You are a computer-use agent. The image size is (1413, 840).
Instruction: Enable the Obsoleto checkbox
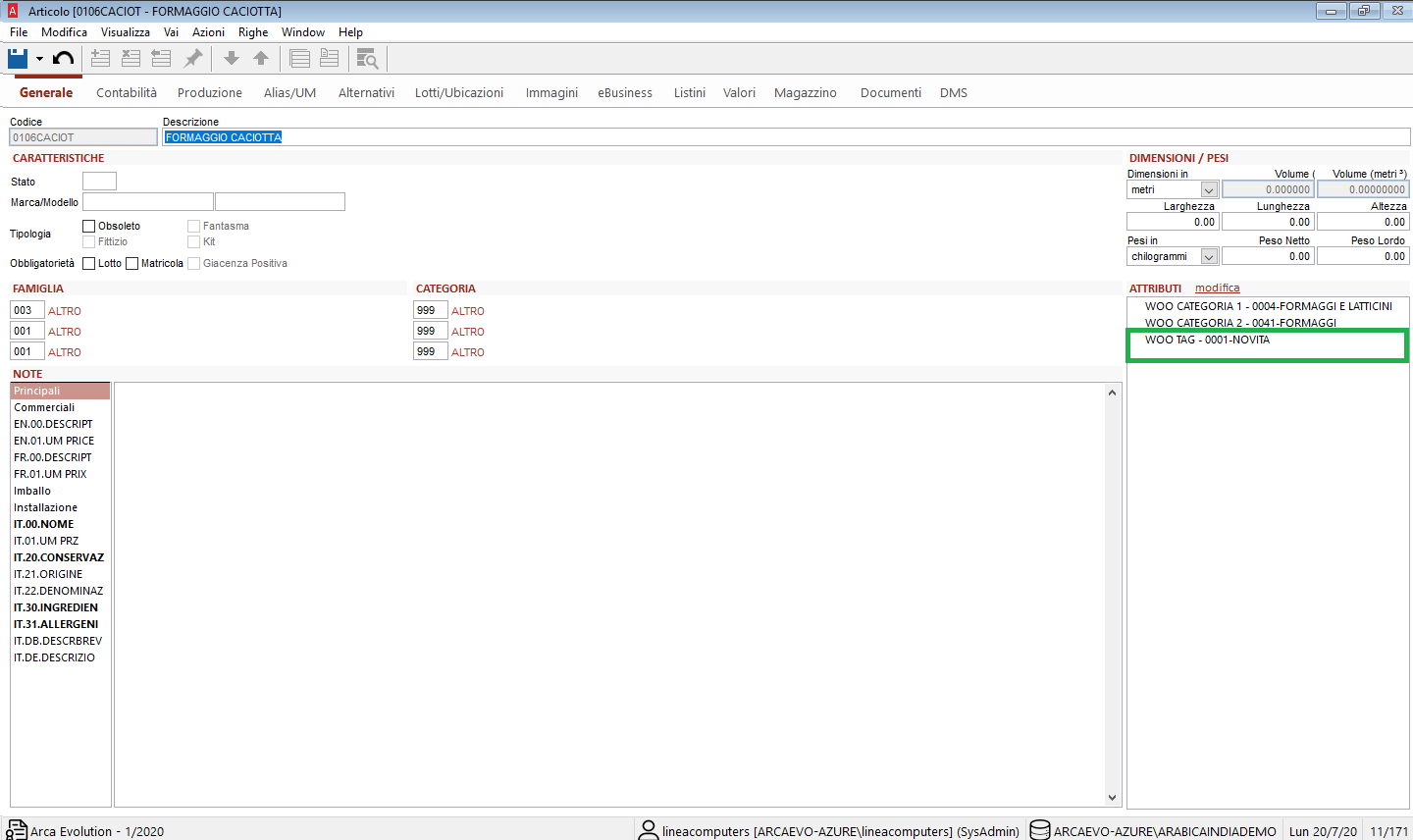point(89,227)
